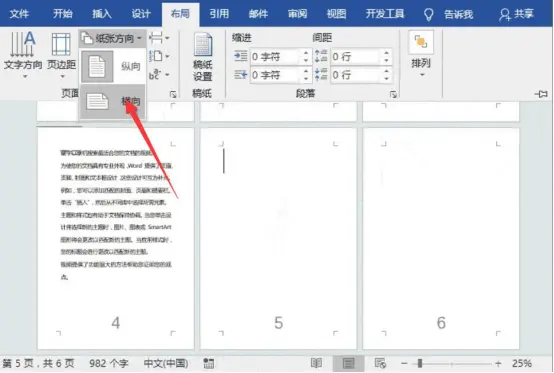Click the left indent icon

click(241, 56)
